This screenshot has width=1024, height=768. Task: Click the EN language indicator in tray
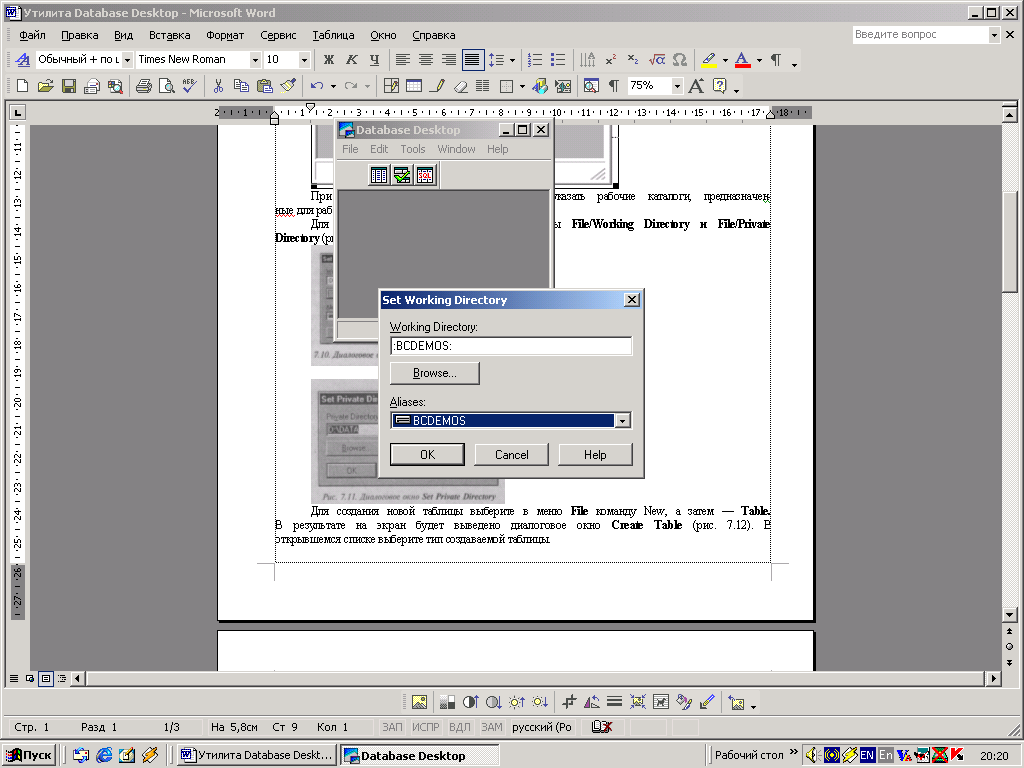pos(867,755)
